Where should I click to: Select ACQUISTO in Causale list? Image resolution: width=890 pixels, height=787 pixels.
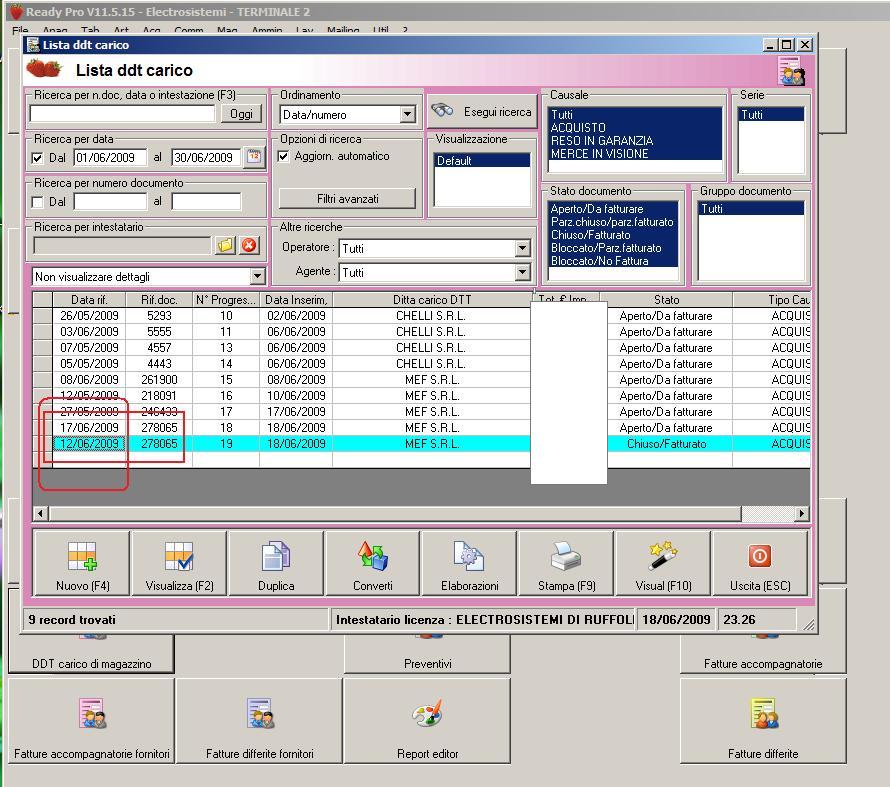coord(578,128)
